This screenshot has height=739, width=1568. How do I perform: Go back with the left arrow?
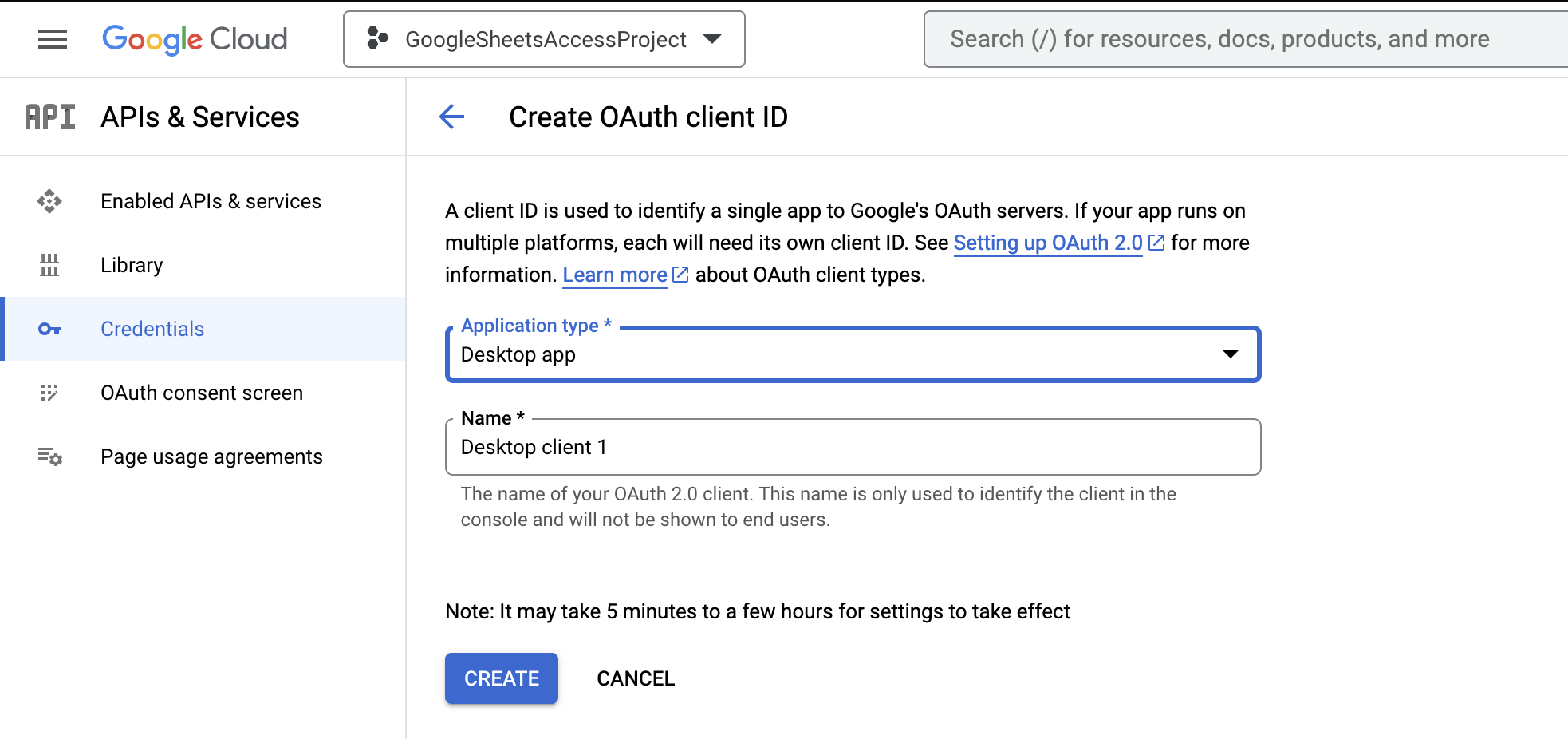click(x=451, y=117)
